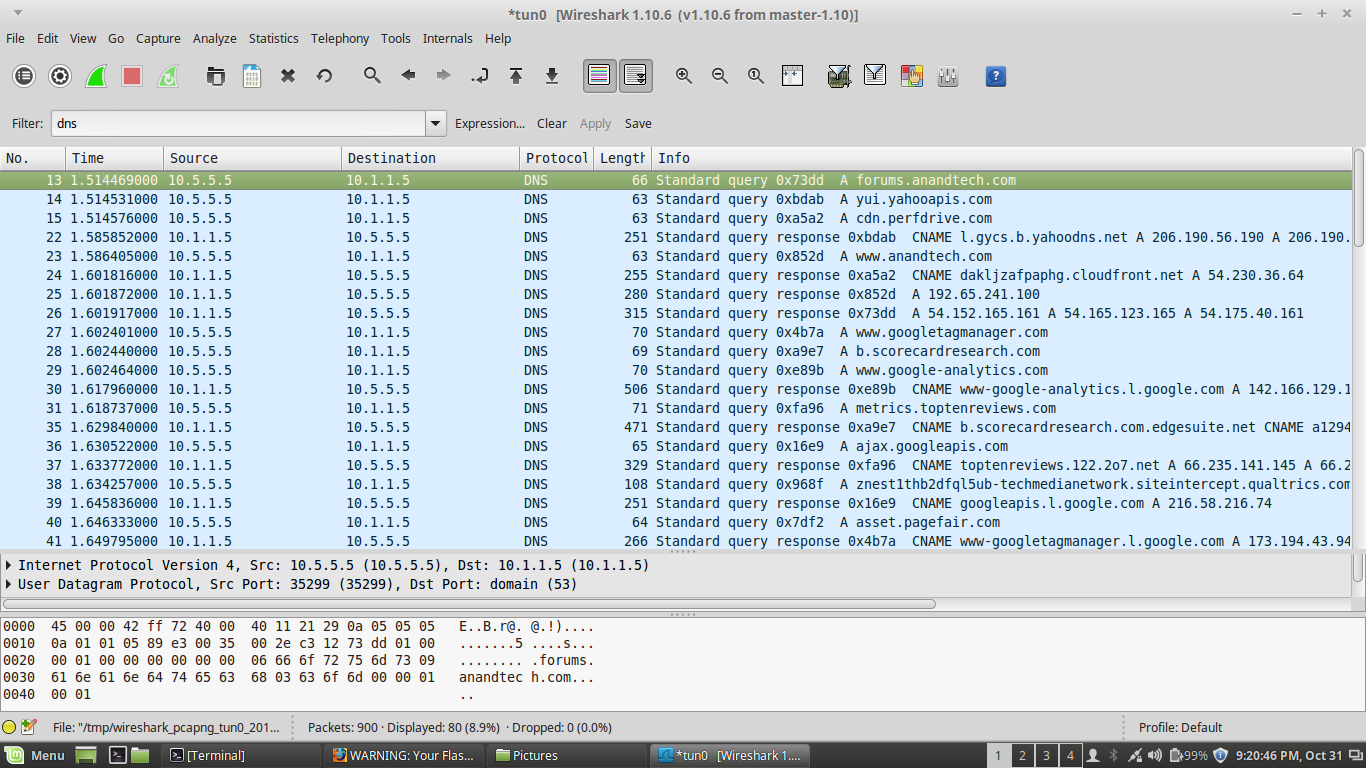The height and width of the screenshot is (768, 1366).
Task: Stop the running live capture
Action: click(x=132, y=76)
